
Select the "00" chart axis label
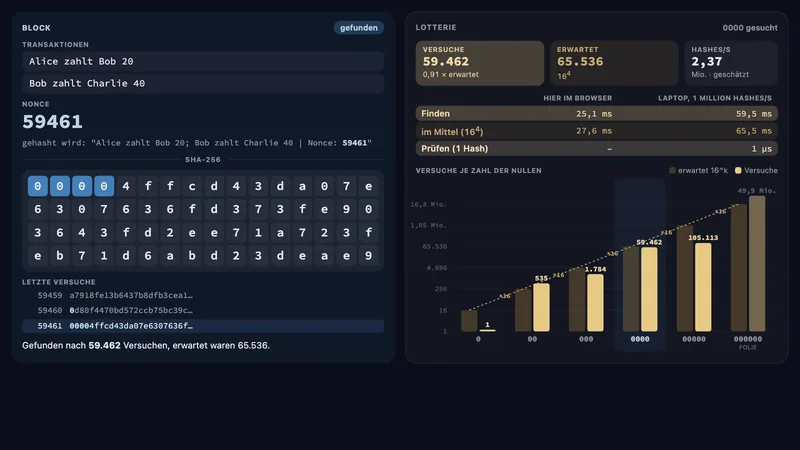click(x=532, y=339)
